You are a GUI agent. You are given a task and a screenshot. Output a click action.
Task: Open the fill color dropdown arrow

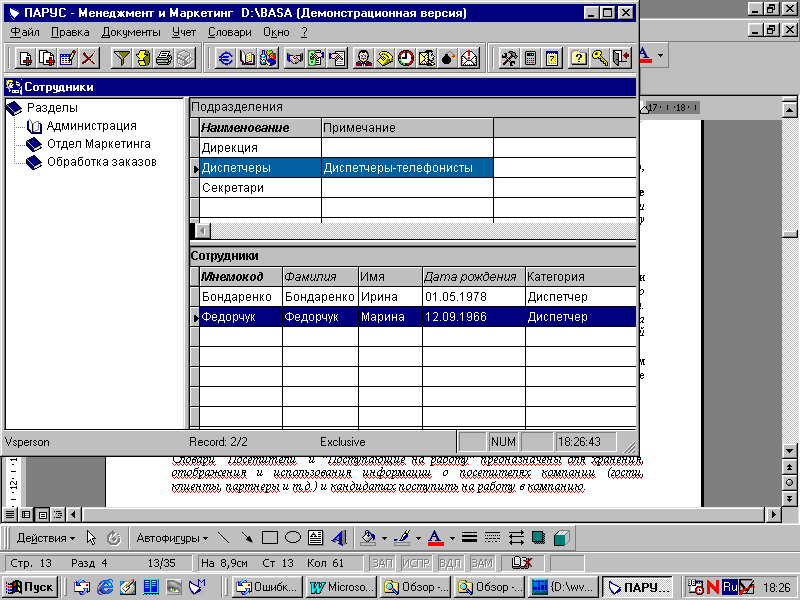point(384,538)
